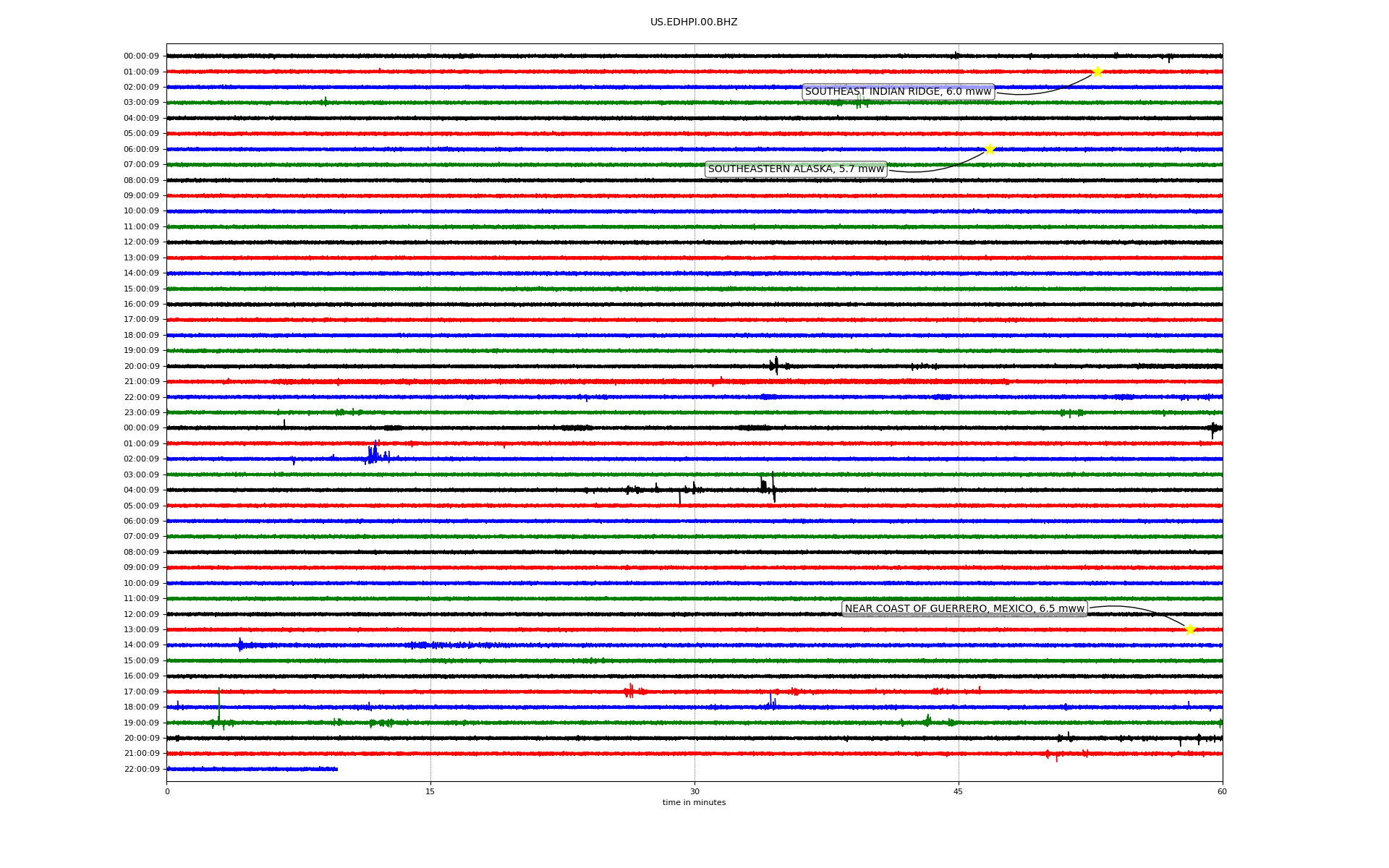The height and width of the screenshot is (868, 1389).
Task: Click the Guerrero Mexico earthquake star marker
Action: click(1190, 629)
